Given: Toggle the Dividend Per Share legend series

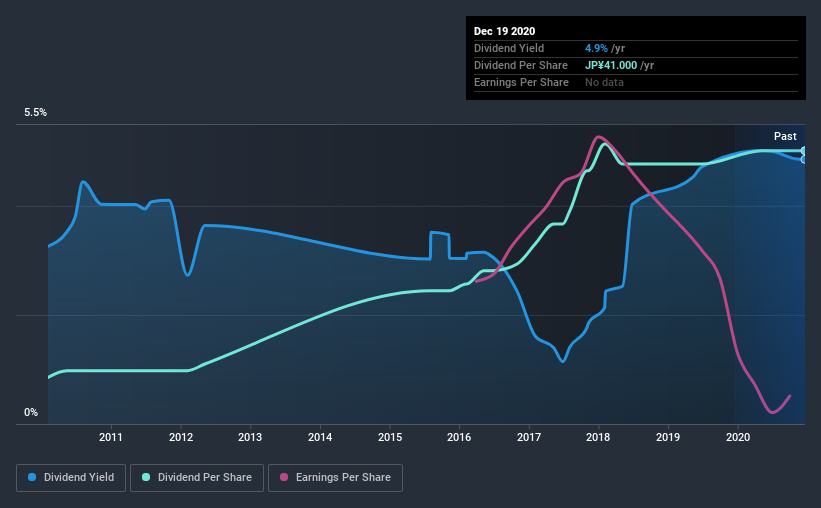Looking at the screenshot, I should [202, 478].
